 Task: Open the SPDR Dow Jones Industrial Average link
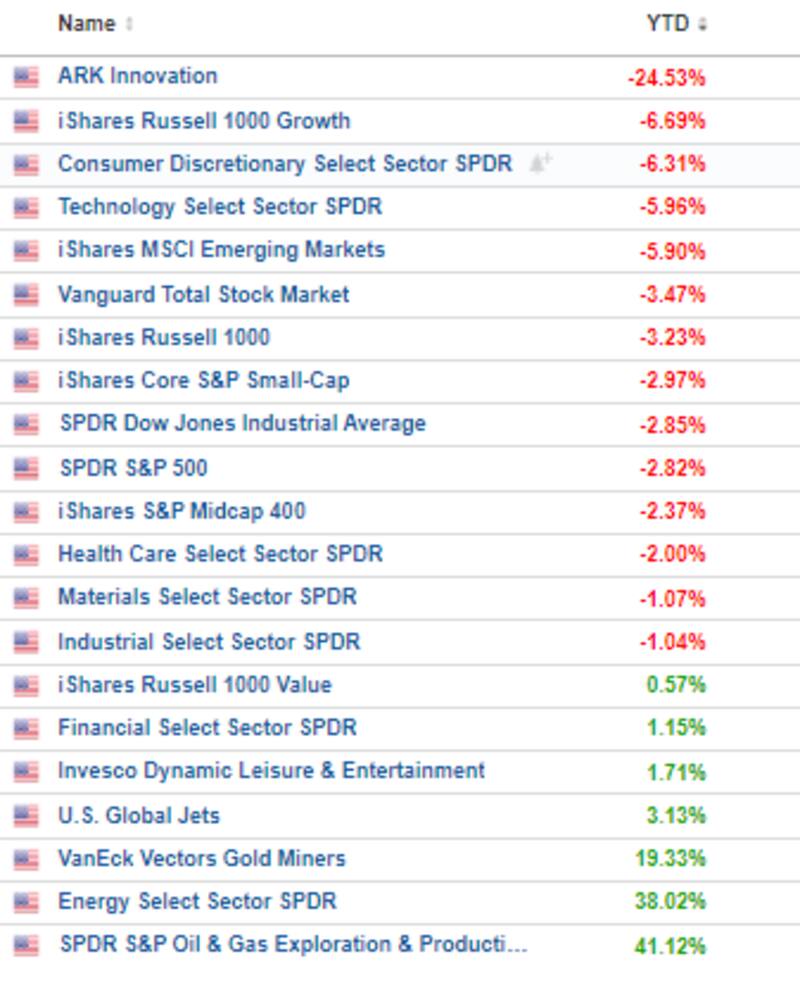(x=242, y=424)
